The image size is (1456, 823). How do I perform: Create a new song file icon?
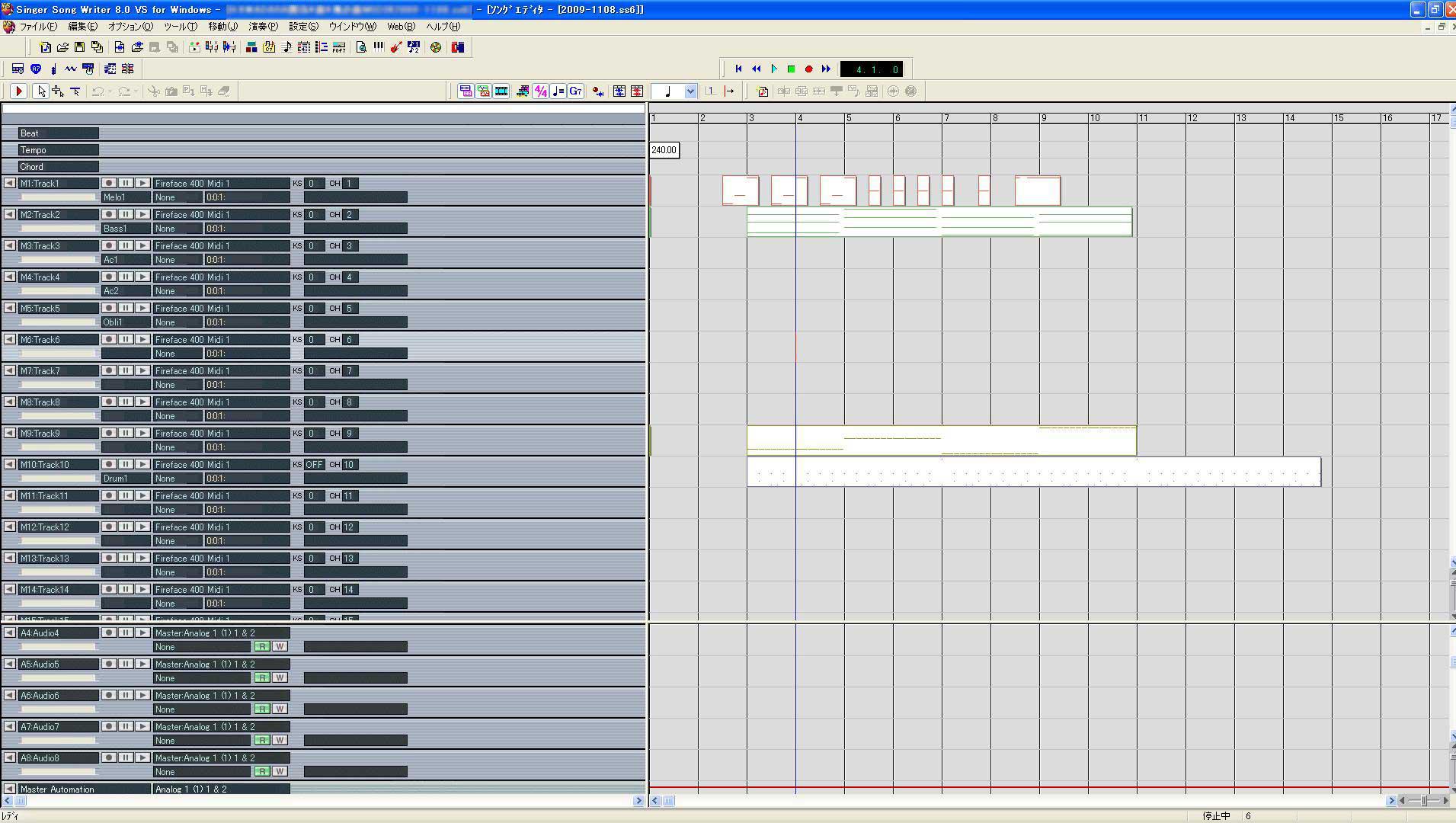coord(45,47)
